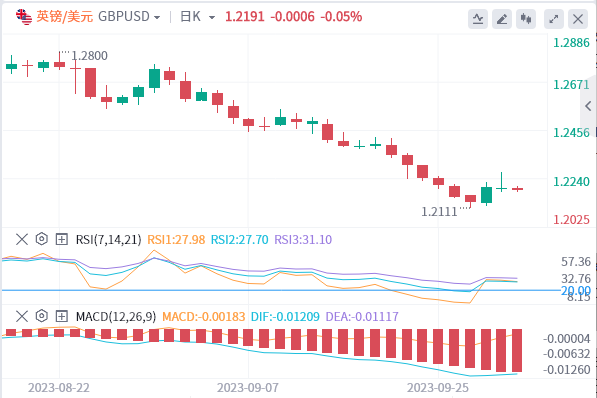Open RSI indicator settings gear
597x398 pixels.
[42, 239]
